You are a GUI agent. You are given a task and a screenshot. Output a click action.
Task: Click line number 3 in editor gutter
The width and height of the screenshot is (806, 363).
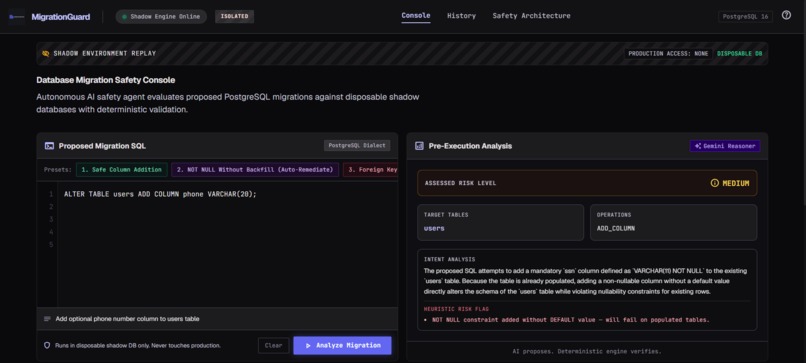pos(51,220)
